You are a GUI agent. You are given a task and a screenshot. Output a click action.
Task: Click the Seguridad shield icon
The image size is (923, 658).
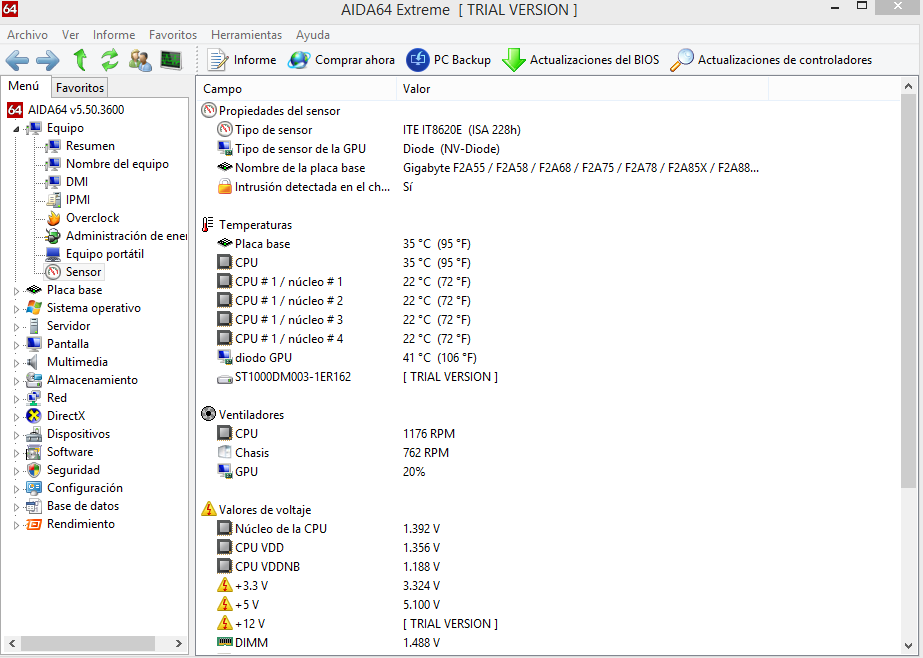(x=34, y=470)
